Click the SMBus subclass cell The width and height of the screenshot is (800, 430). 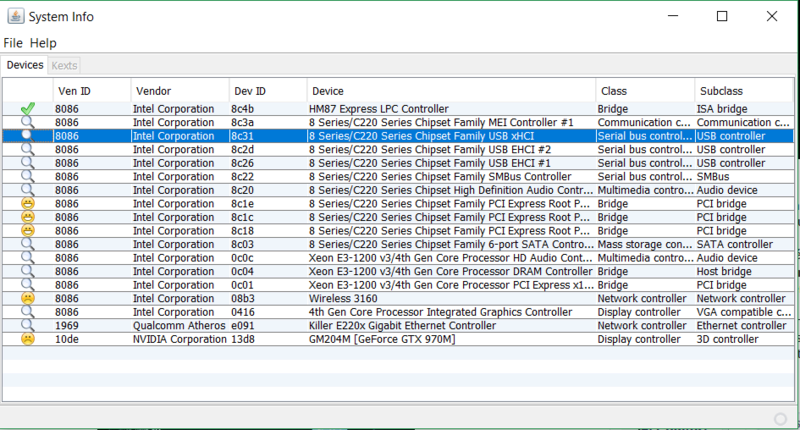(713, 176)
